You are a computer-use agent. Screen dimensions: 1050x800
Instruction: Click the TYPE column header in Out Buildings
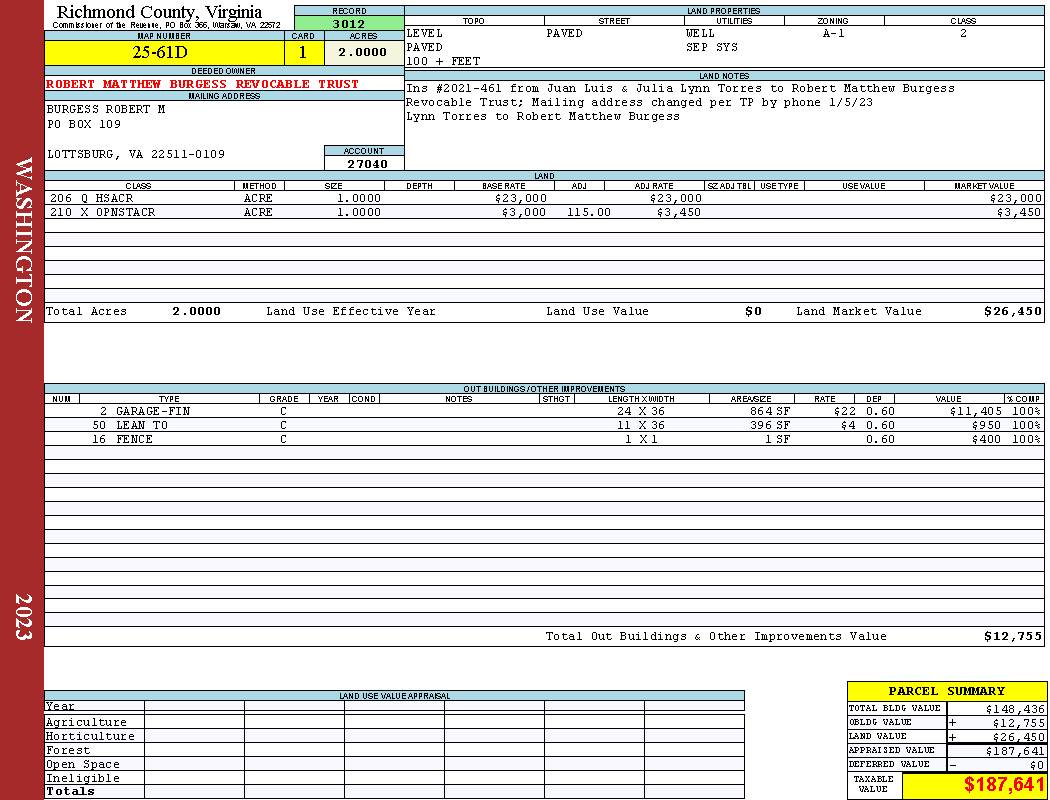[x=169, y=398]
